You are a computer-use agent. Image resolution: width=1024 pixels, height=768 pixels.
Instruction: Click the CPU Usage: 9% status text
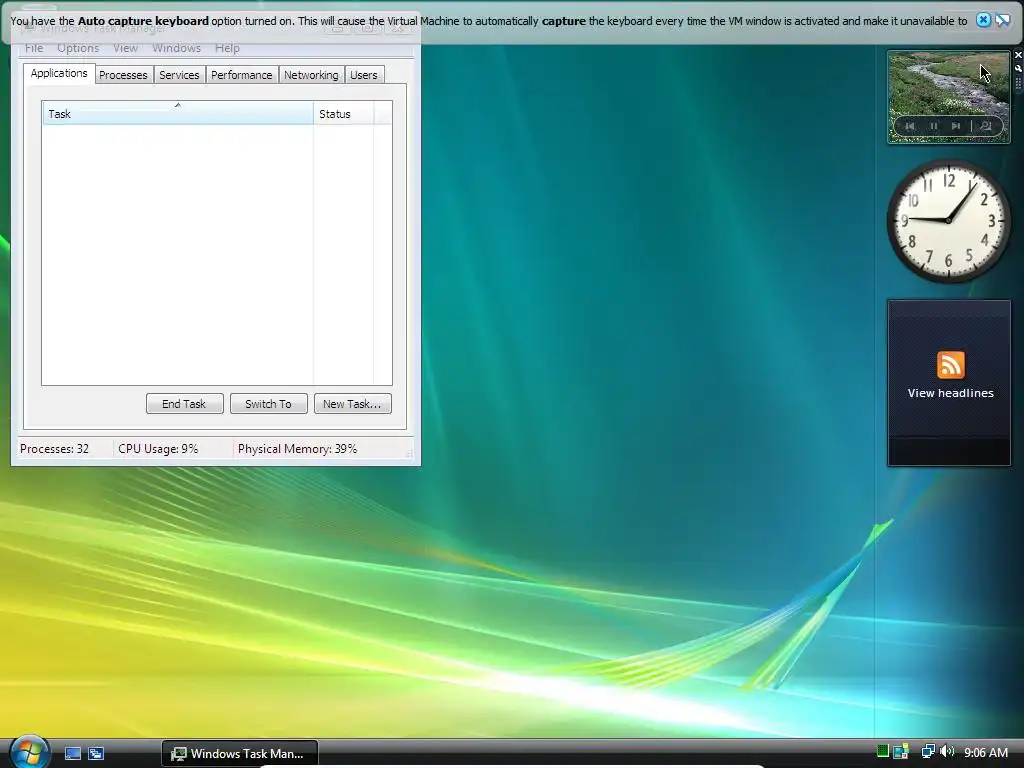158,449
